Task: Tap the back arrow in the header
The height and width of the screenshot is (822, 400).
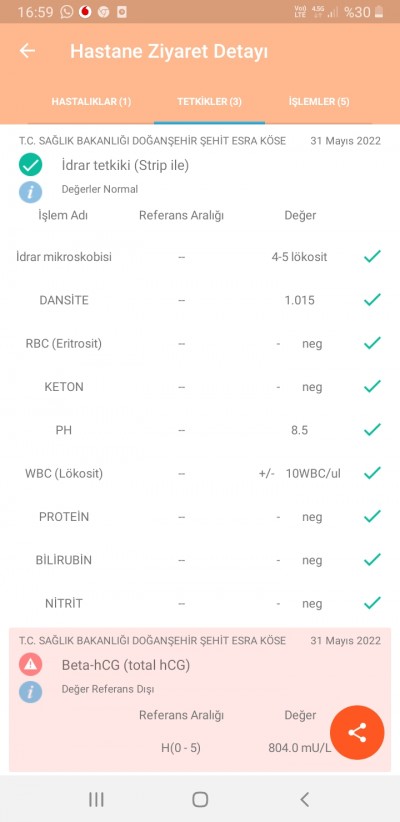Action: pyautogui.click(x=27, y=51)
